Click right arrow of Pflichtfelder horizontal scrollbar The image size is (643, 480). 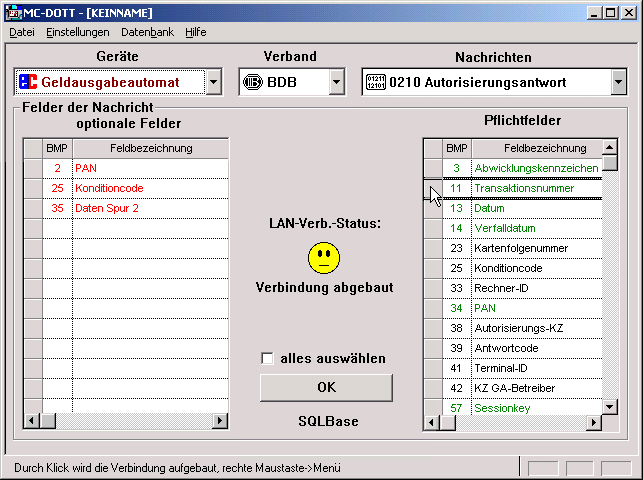tap(594, 423)
